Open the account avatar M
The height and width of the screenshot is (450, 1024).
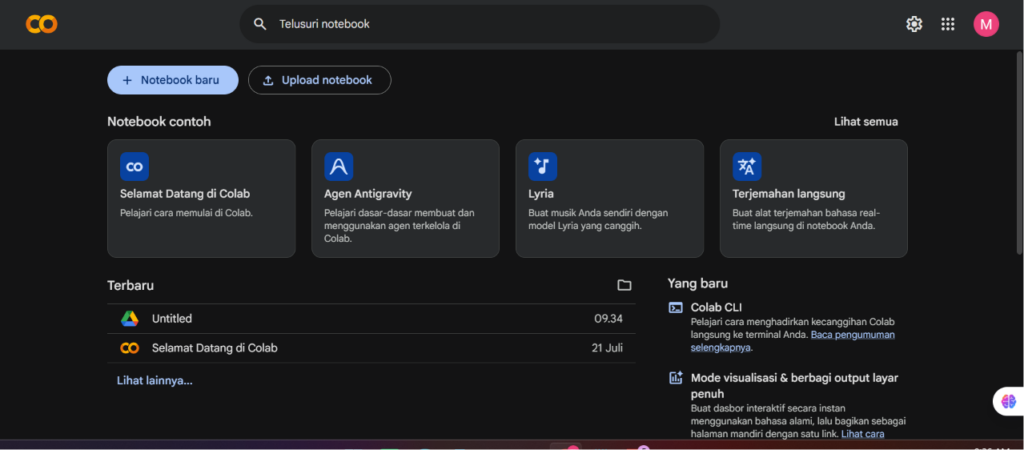tap(986, 24)
